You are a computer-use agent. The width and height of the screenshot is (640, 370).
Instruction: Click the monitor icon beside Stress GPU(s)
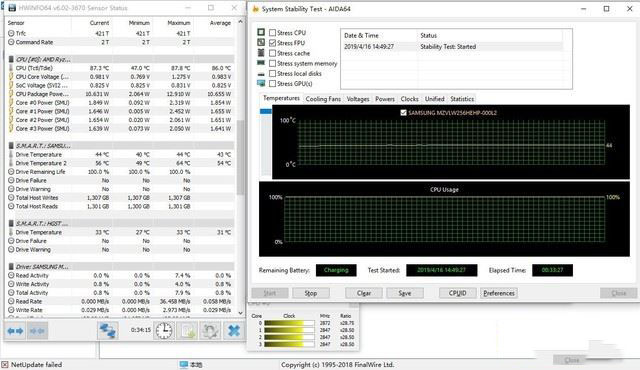[x=261, y=83]
